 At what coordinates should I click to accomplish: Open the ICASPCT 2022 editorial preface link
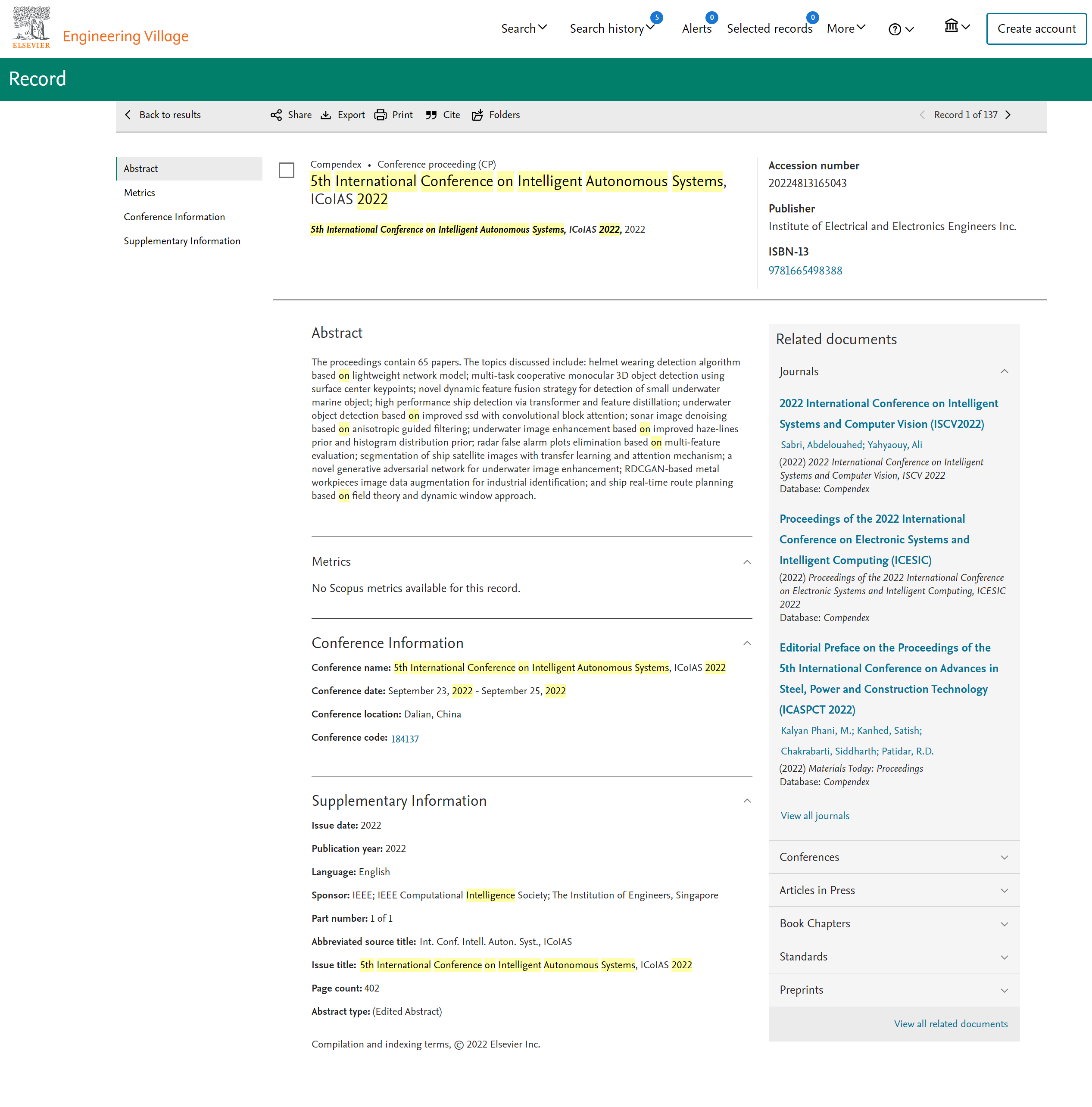(x=889, y=678)
